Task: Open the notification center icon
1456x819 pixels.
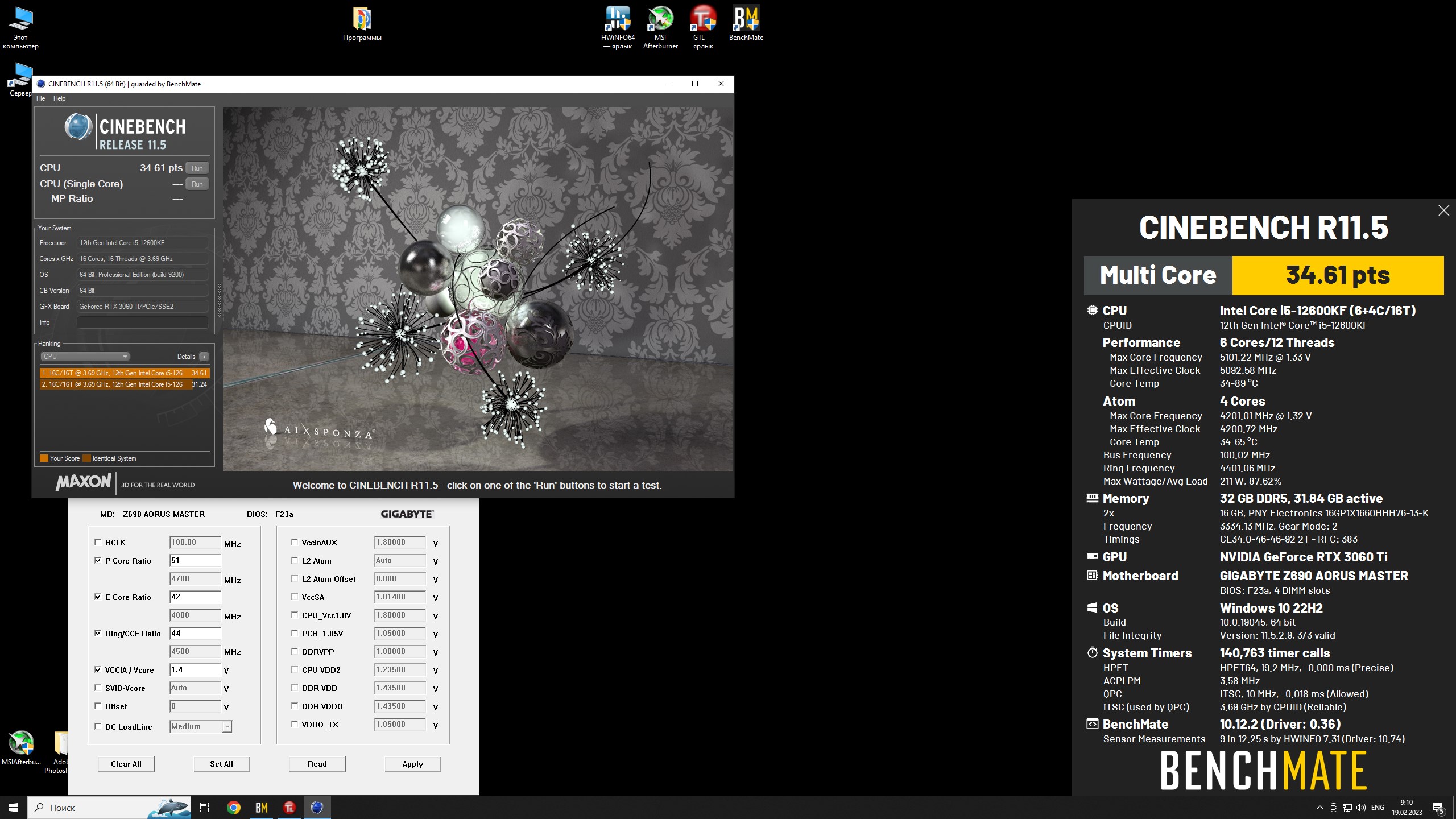Action: (1438, 808)
